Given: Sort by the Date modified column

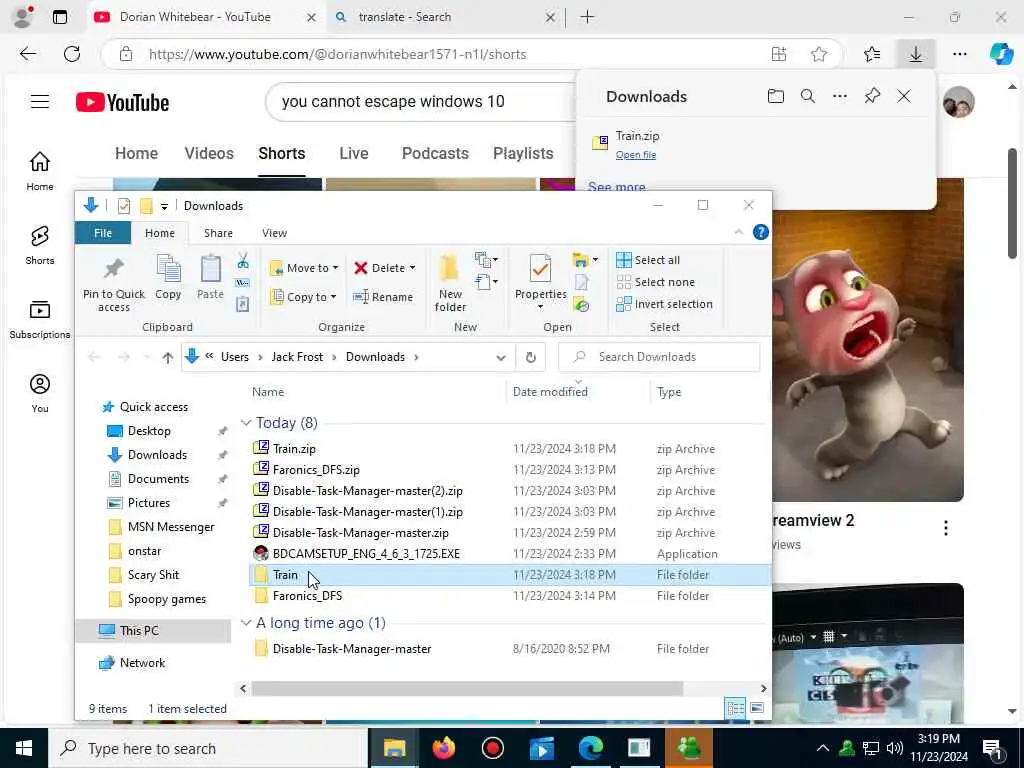Looking at the screenshot, I should 550,392.
